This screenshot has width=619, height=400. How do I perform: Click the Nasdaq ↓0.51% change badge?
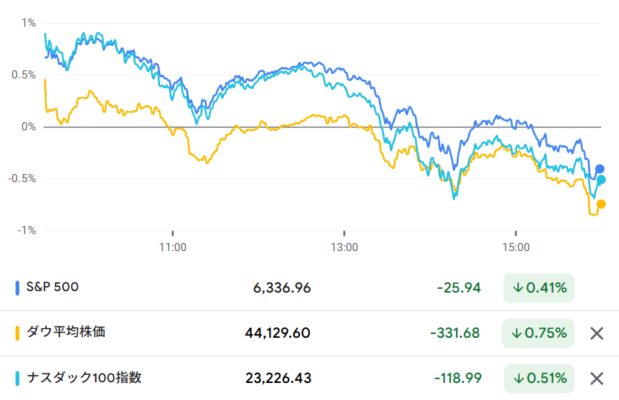coord(539,378)
